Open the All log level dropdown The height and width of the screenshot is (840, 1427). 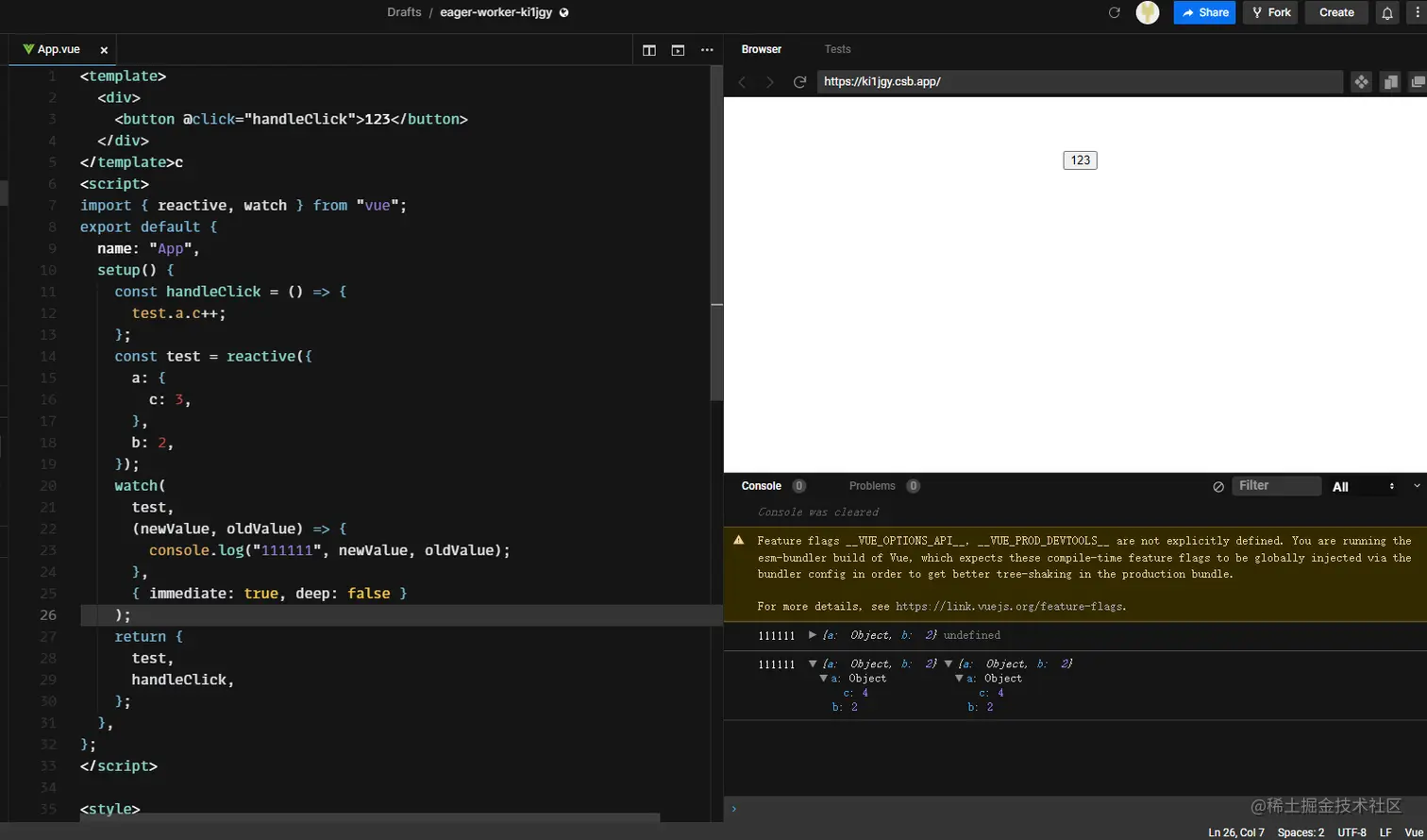[x=1363, y=486]
